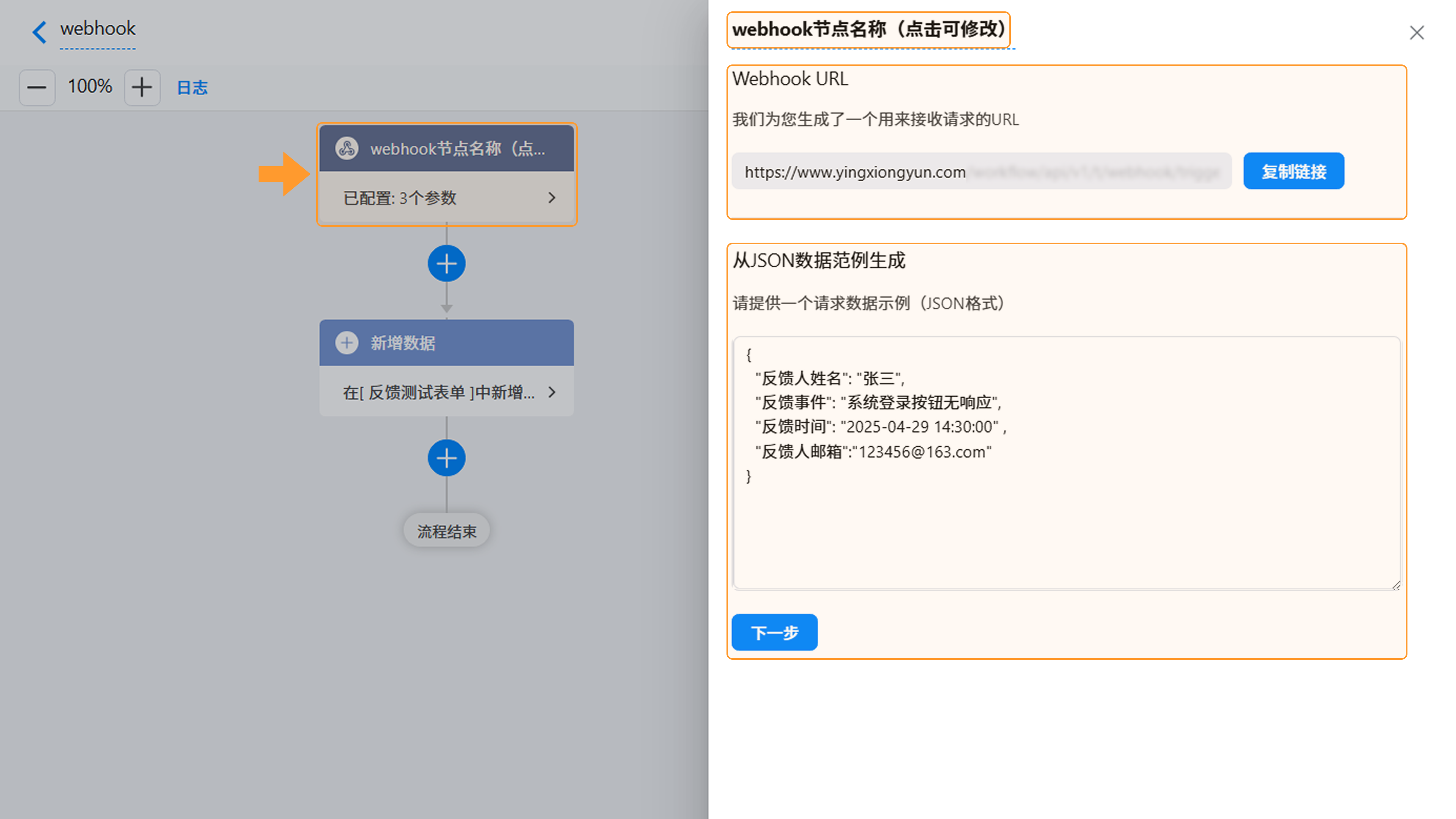Expand the 已配置: 3个参数 row chevron
The width and height of the screenshot is (1456, 819).
coord(552,198)
